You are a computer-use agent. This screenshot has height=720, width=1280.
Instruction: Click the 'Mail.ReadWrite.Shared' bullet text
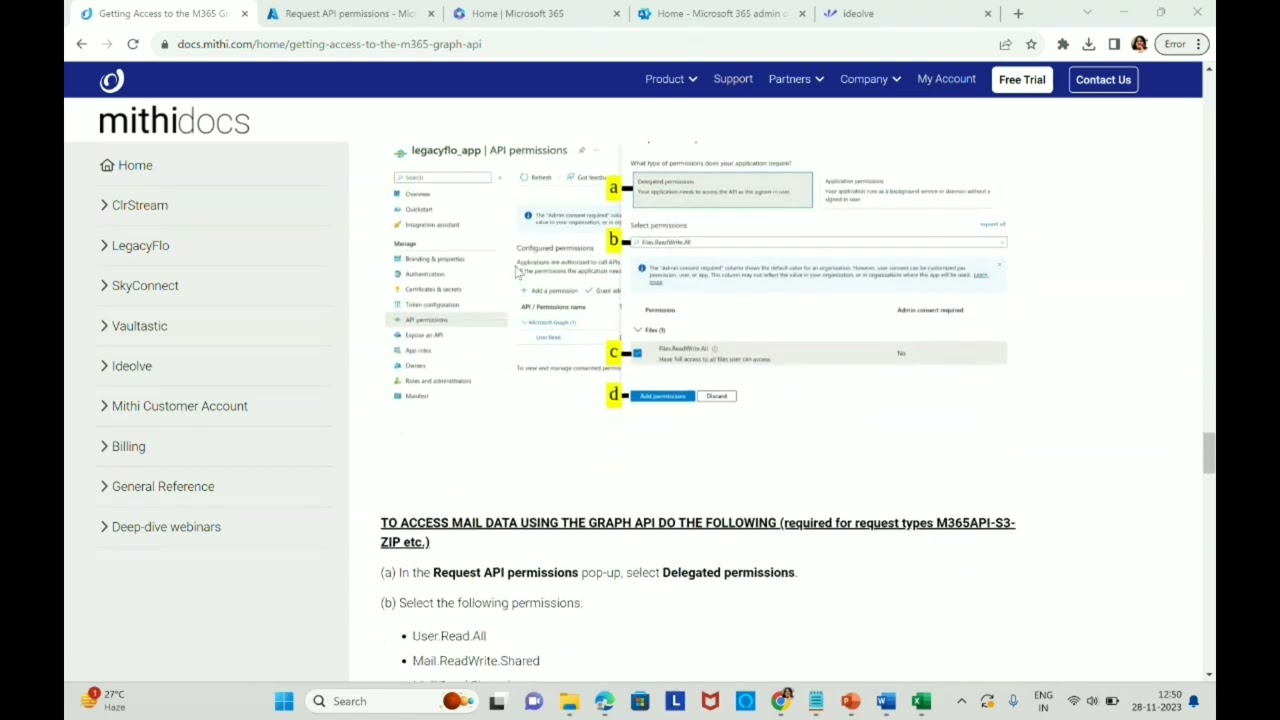(476, 660)
